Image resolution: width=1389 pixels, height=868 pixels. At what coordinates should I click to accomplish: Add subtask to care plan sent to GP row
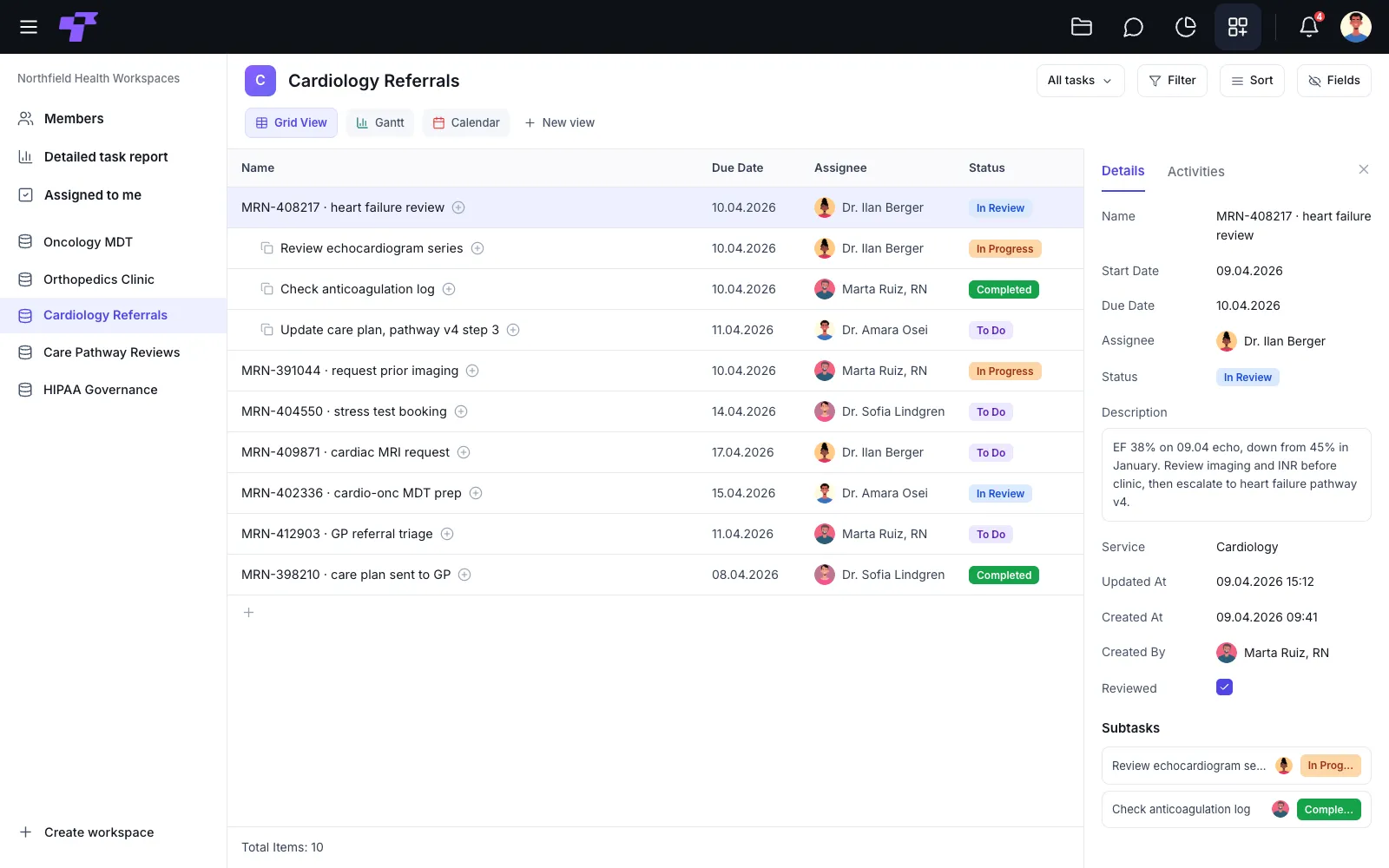[x=464, y=575]
